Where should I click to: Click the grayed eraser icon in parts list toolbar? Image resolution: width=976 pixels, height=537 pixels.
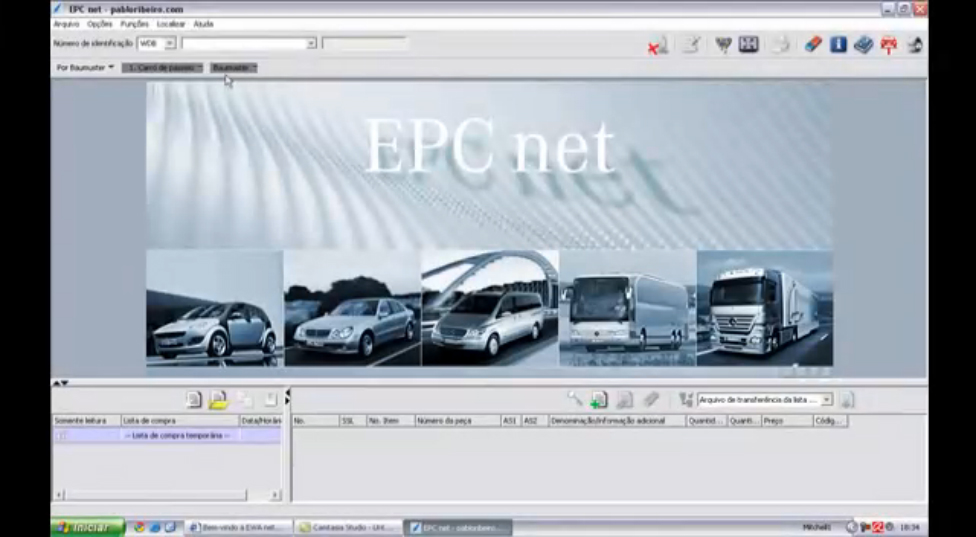click(x=651, y=399)
